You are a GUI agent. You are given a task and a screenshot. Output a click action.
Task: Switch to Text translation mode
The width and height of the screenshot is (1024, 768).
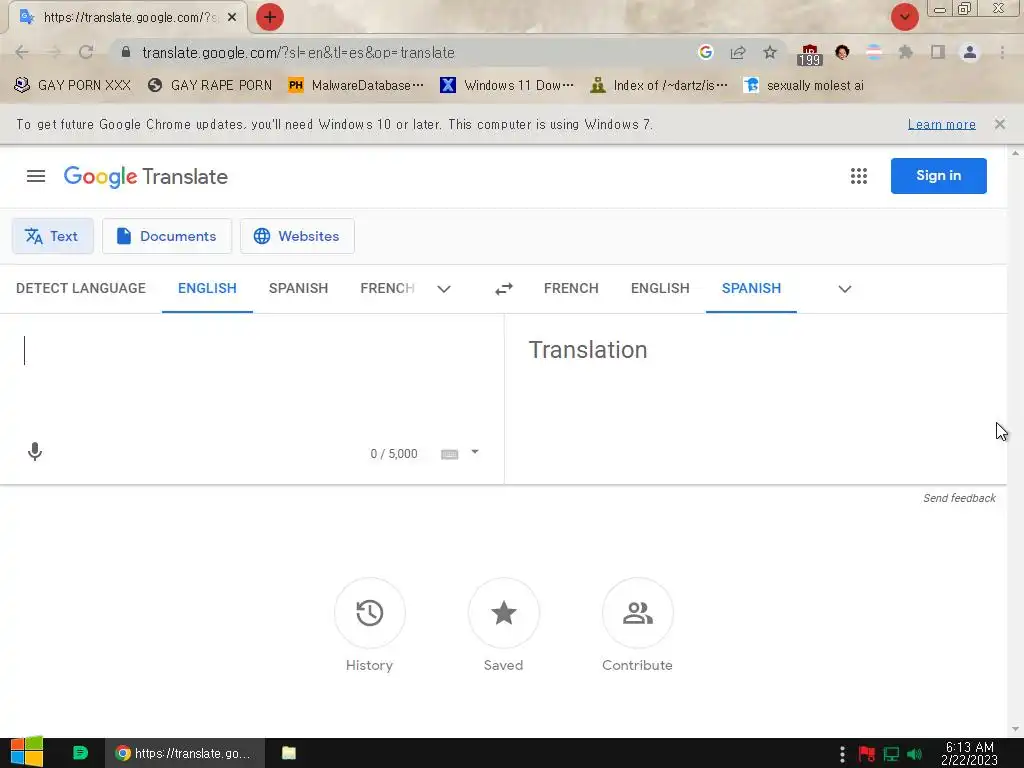pyautogui.click(x=53, y=236)
